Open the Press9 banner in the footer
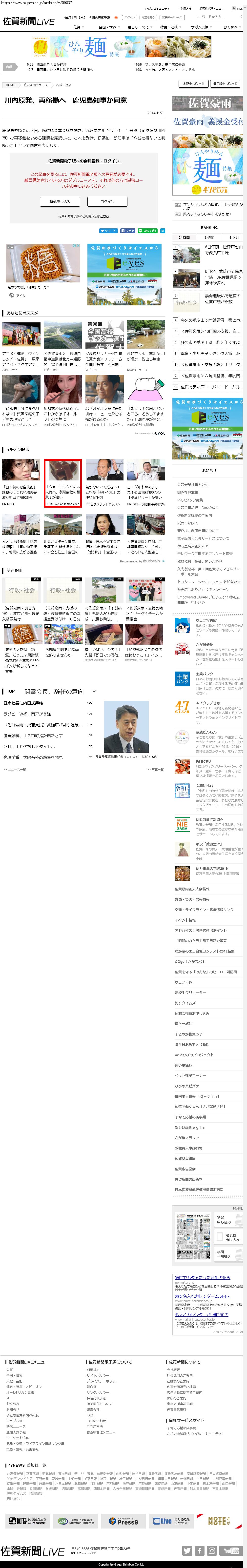This screenshot has width=247, height=1568. (123, 1521)
